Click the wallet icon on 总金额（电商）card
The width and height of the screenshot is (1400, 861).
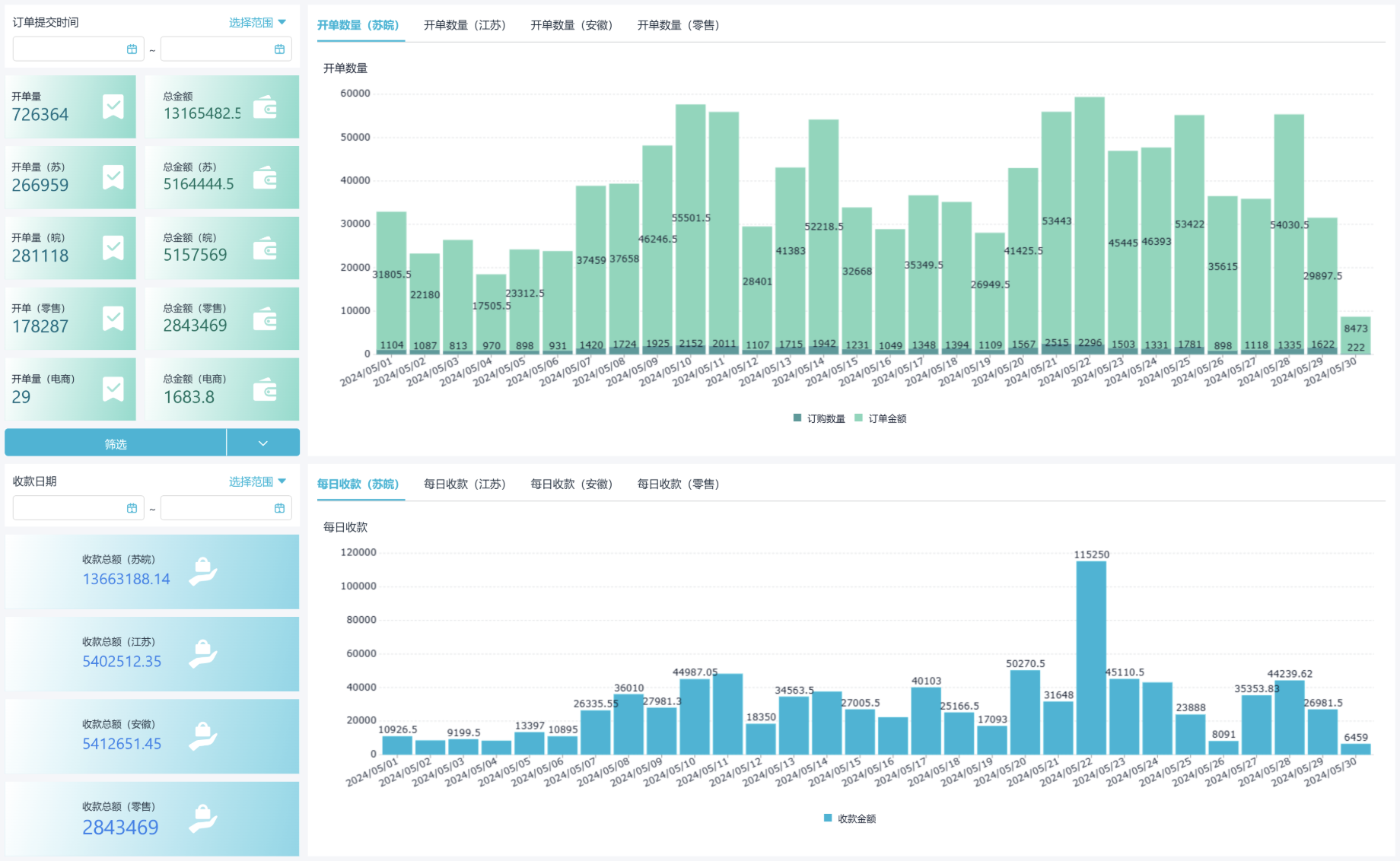coord(265,389)
